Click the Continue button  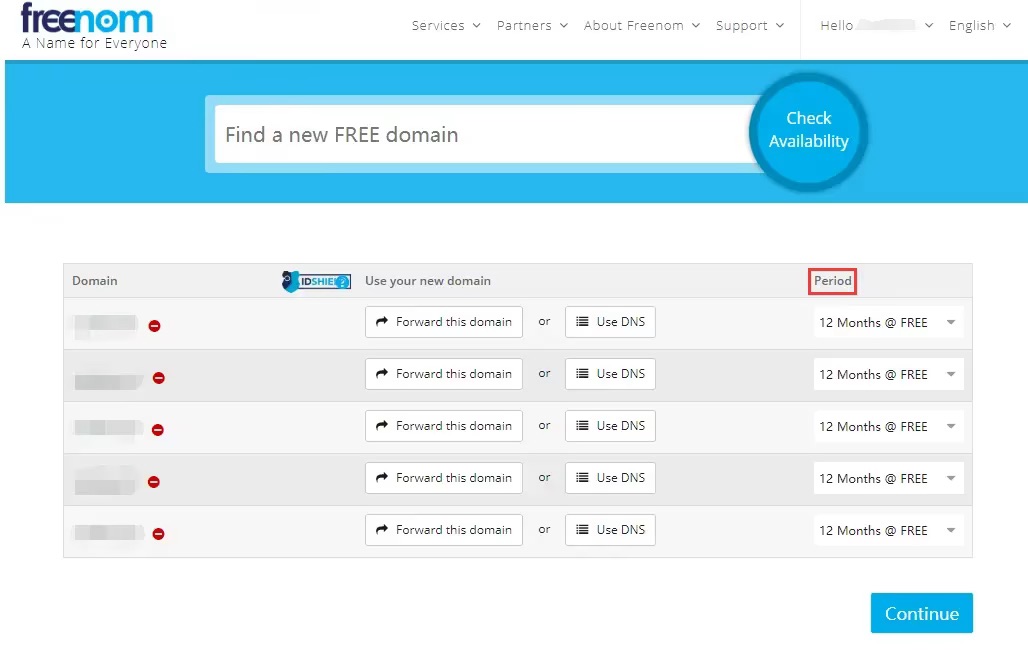(x=921, y=614)
